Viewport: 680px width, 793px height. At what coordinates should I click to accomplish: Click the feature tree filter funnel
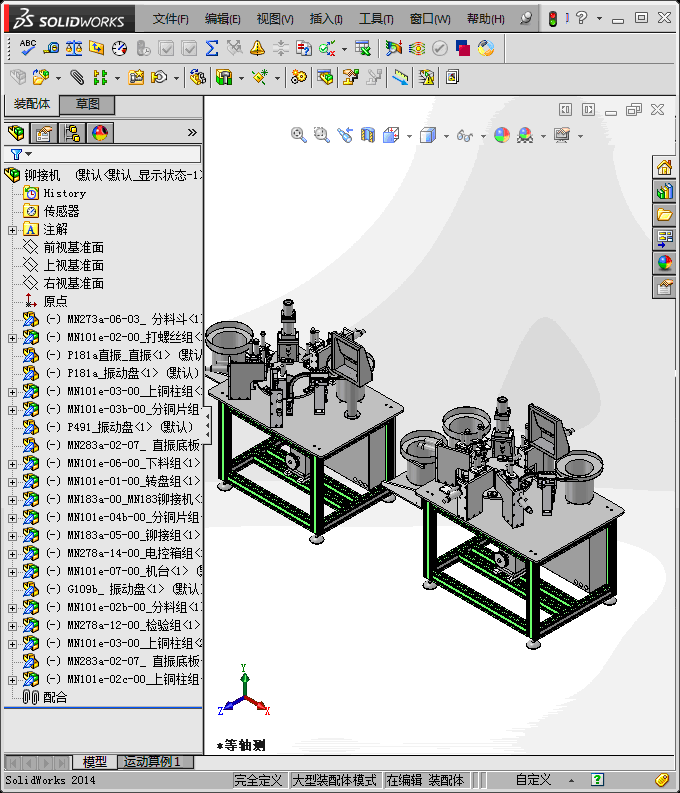(x=16, y=154)
